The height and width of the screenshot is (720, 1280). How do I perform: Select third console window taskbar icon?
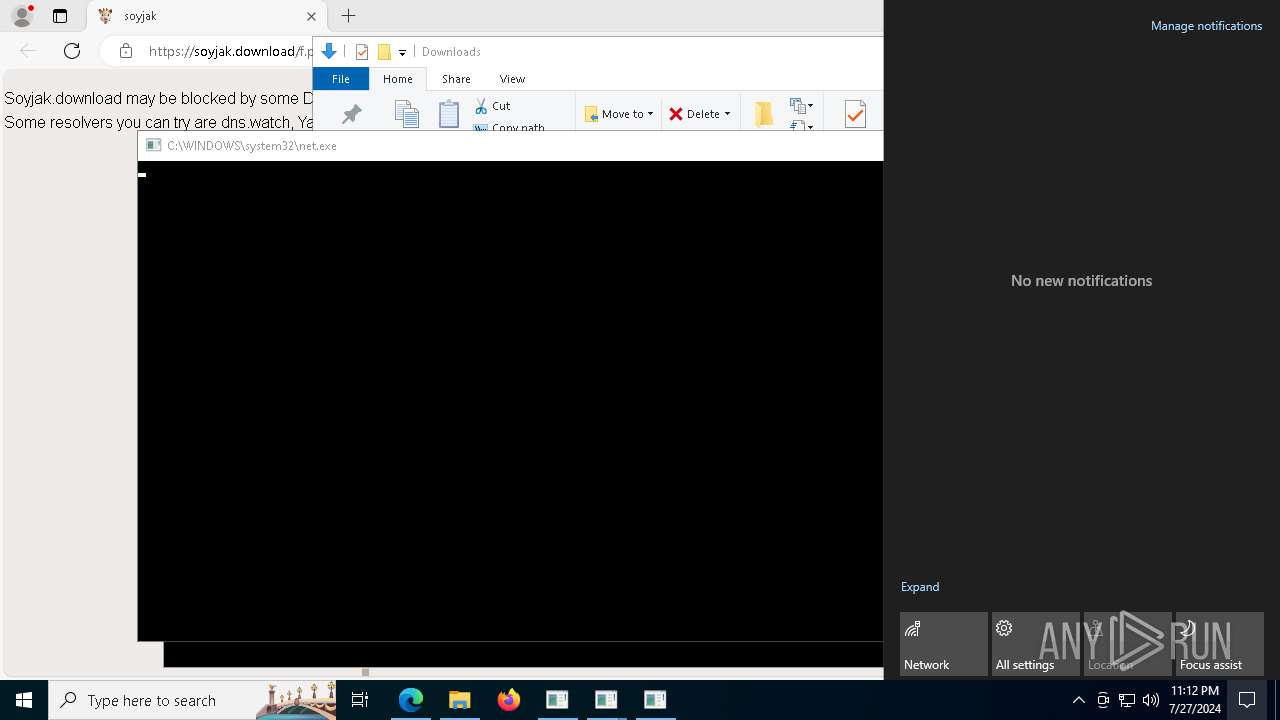(655, 700)
